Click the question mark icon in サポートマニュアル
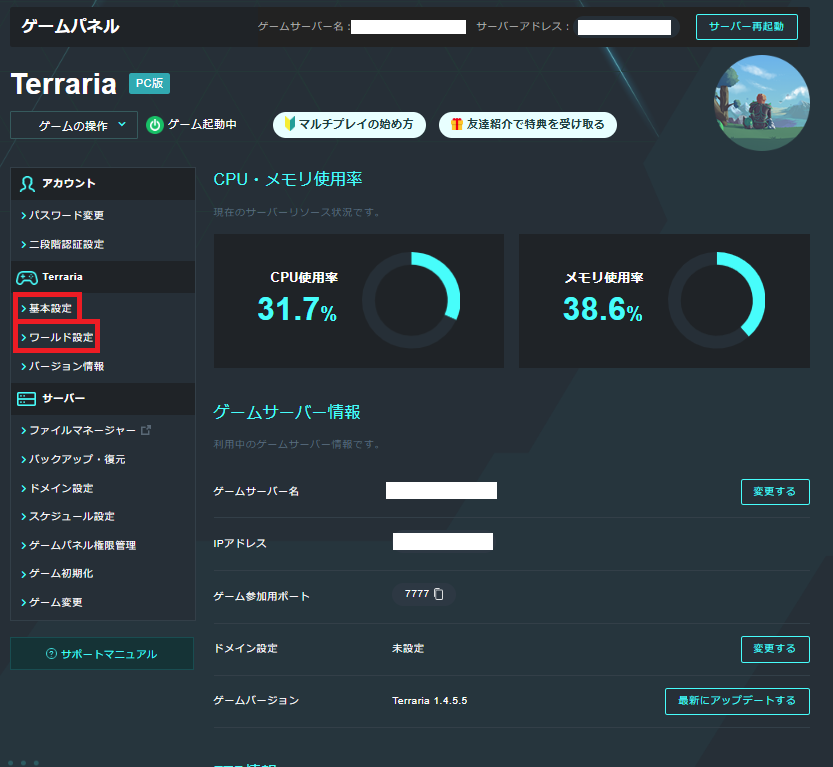 click(x=51, y=654)
